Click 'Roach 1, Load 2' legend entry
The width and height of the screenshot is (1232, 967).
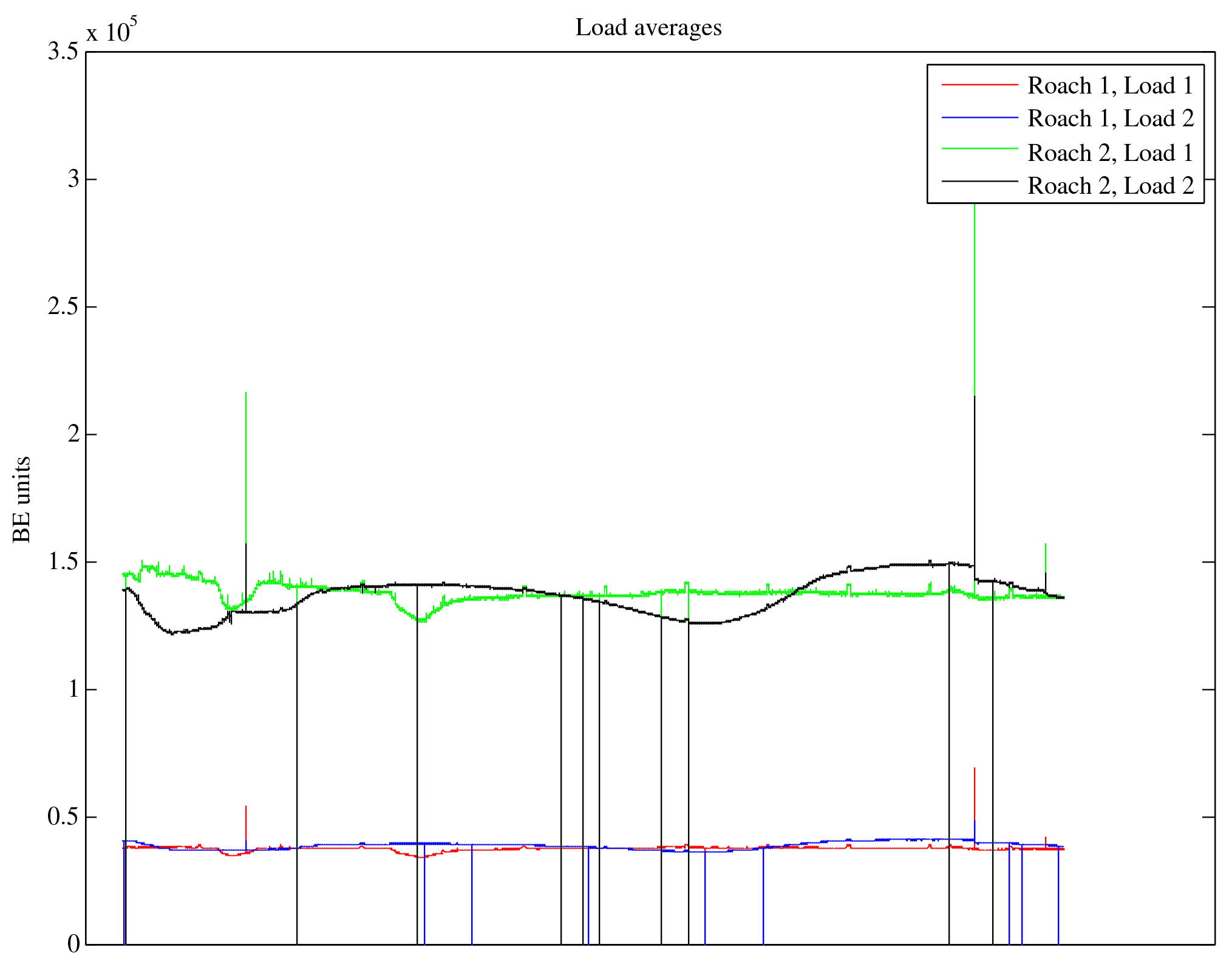(1110, 118)
